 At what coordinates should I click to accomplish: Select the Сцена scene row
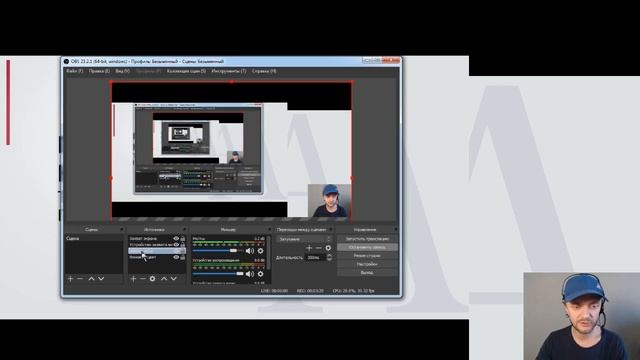[x=94, y=238]
